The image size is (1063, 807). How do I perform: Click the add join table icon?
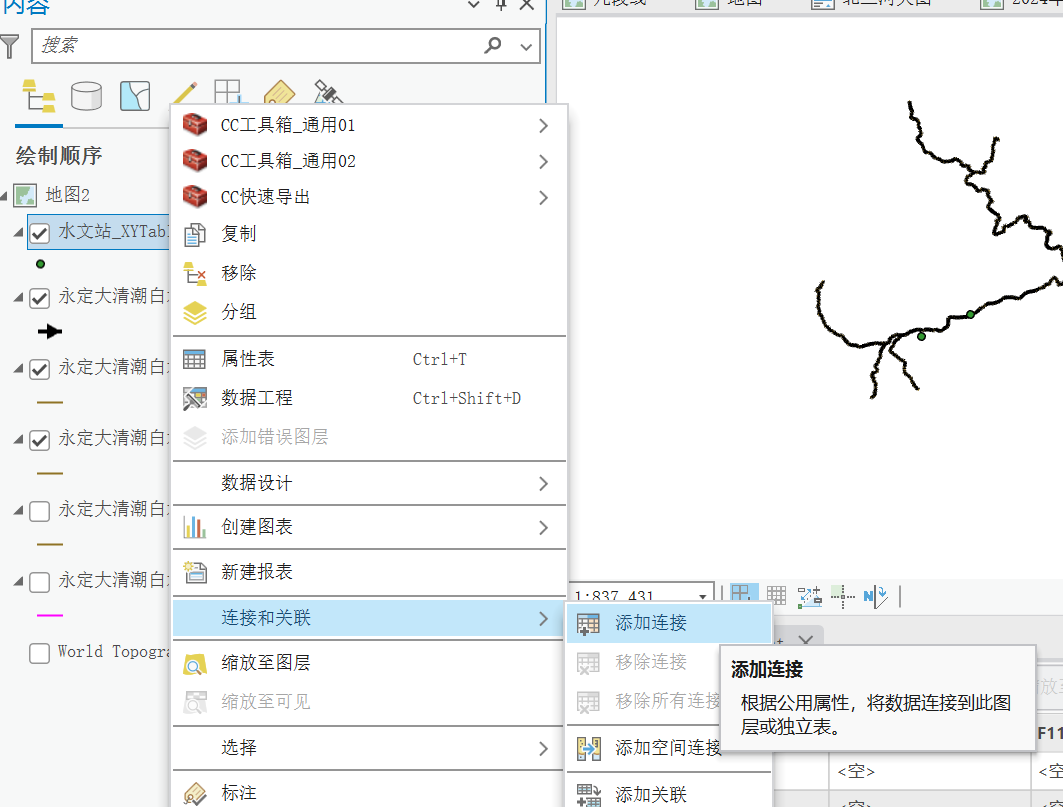[x=588, y=623]
